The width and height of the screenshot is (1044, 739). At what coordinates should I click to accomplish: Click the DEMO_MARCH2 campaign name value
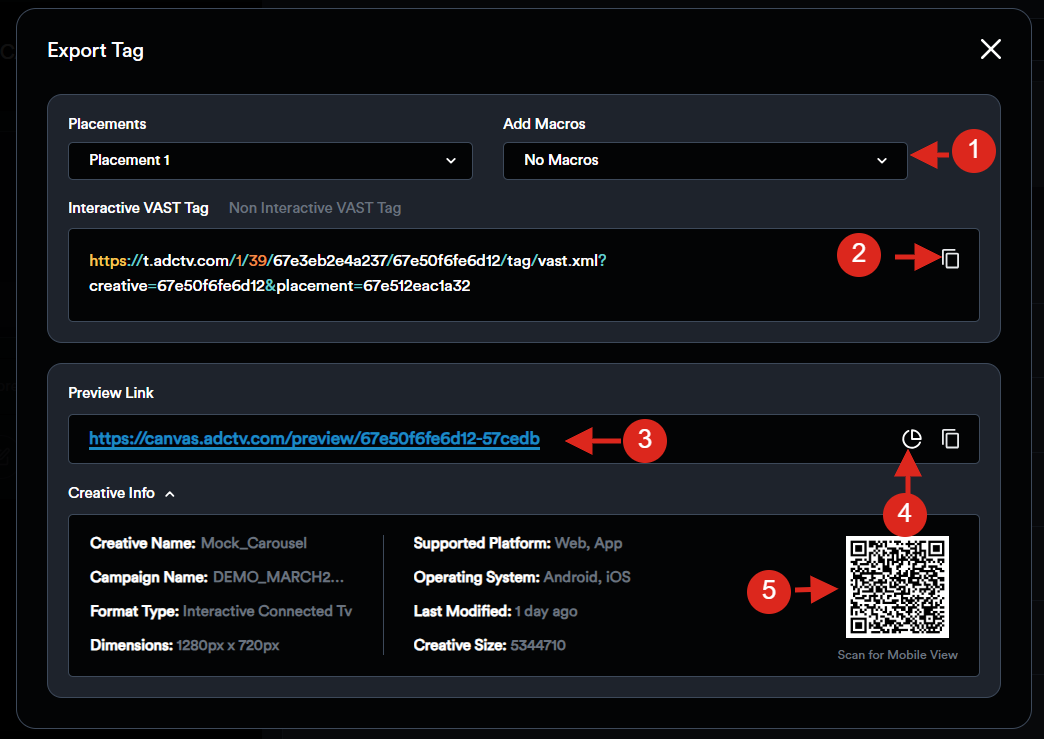tap(279, 577)
